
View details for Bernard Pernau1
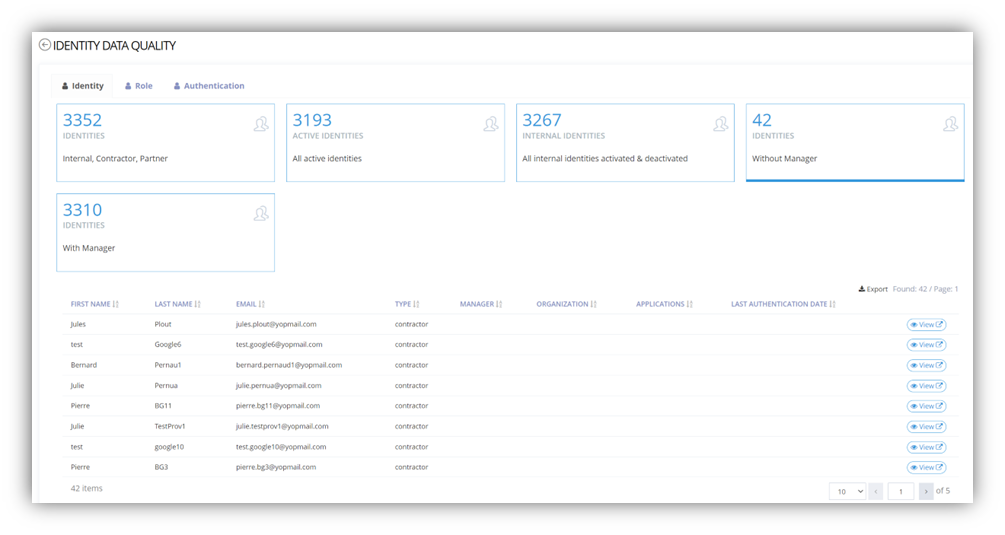[x=926, y=365]
